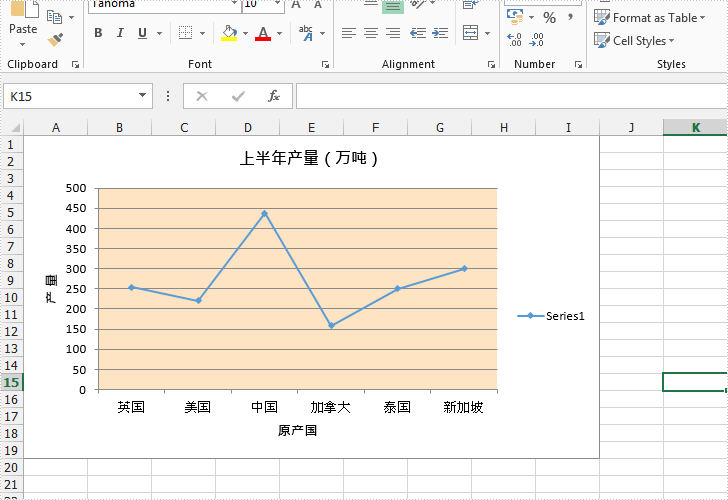Click the formula bar Cancel X icon
This screenshot has width=728, height=500.
(x=202, y=96)
